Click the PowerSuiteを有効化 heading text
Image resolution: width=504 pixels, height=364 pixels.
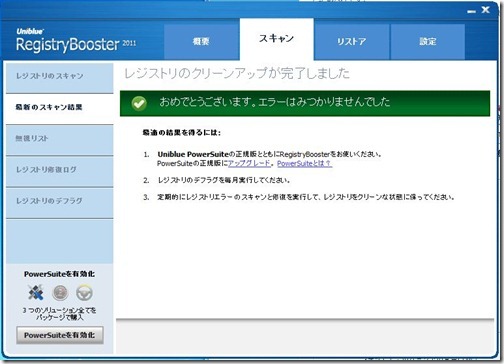[x=59, y=274]
